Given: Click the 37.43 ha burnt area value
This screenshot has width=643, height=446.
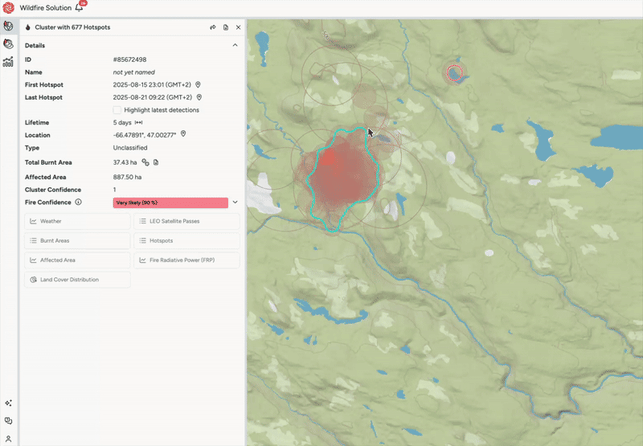Looking at the screenshot, I should pos(125,162).
